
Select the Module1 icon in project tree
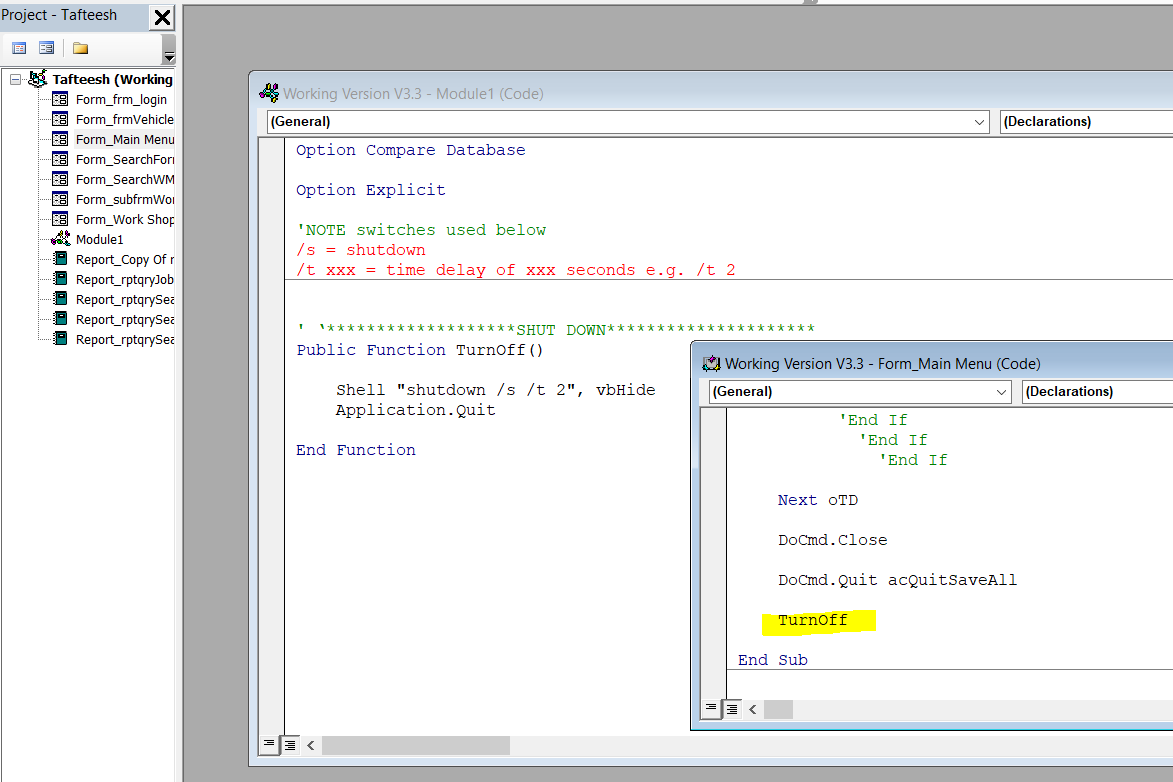coord(60,239)
